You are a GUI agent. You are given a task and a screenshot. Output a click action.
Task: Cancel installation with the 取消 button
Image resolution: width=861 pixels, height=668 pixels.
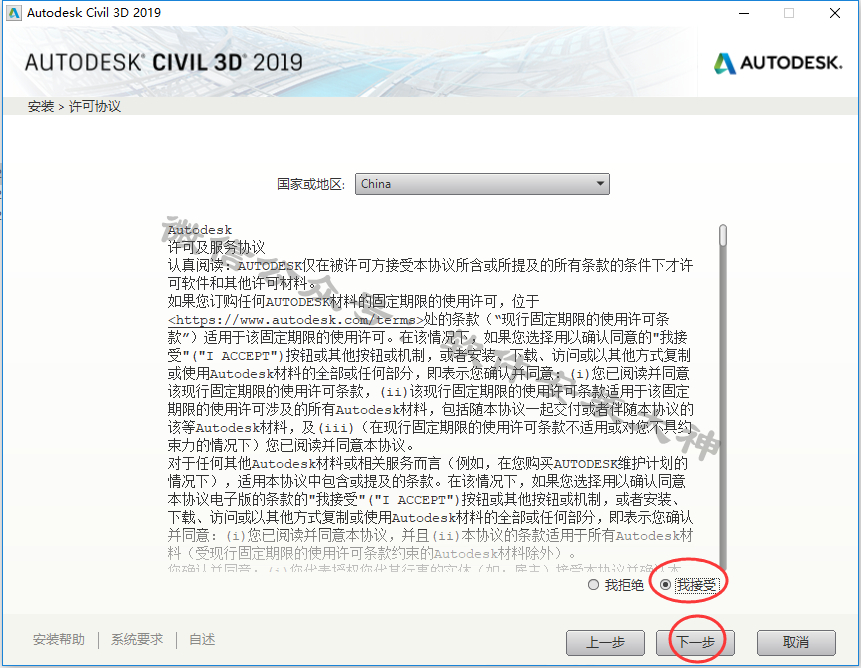click(796, 643)
